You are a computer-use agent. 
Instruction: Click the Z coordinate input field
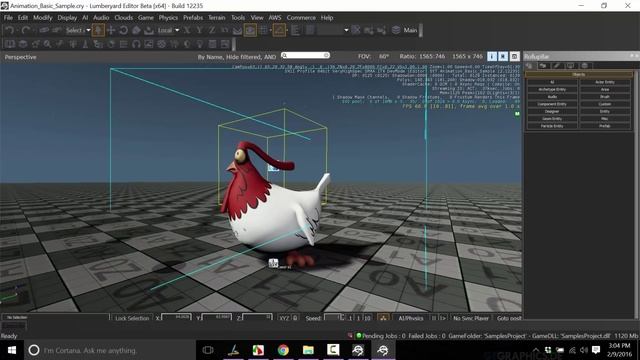pyautogui.click(x=257, y=317)
